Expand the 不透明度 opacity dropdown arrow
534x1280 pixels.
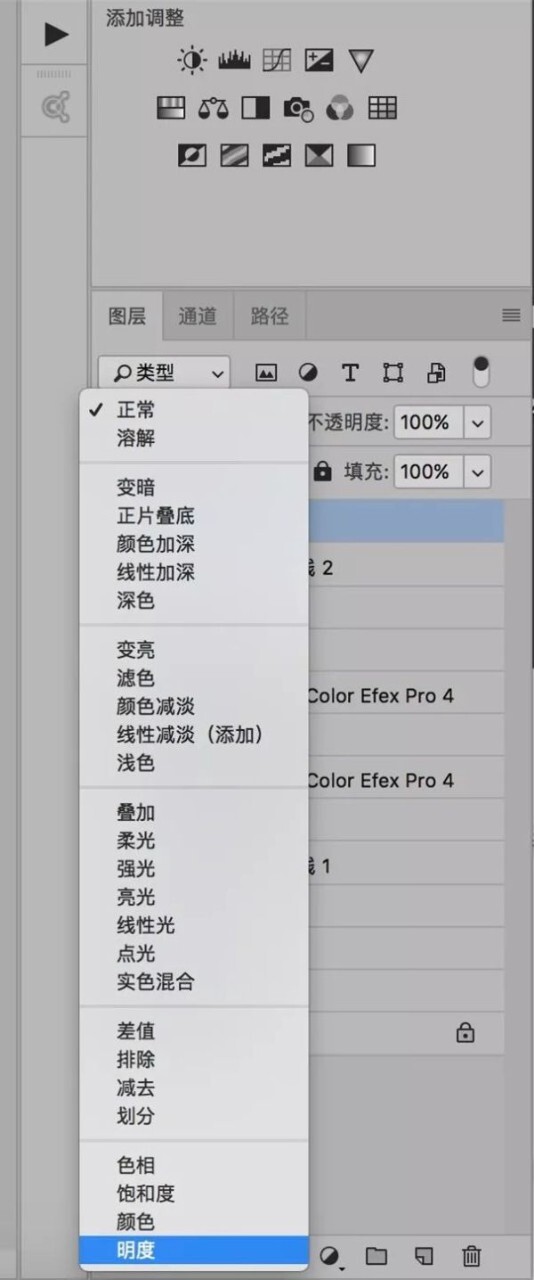pos(478,423)
